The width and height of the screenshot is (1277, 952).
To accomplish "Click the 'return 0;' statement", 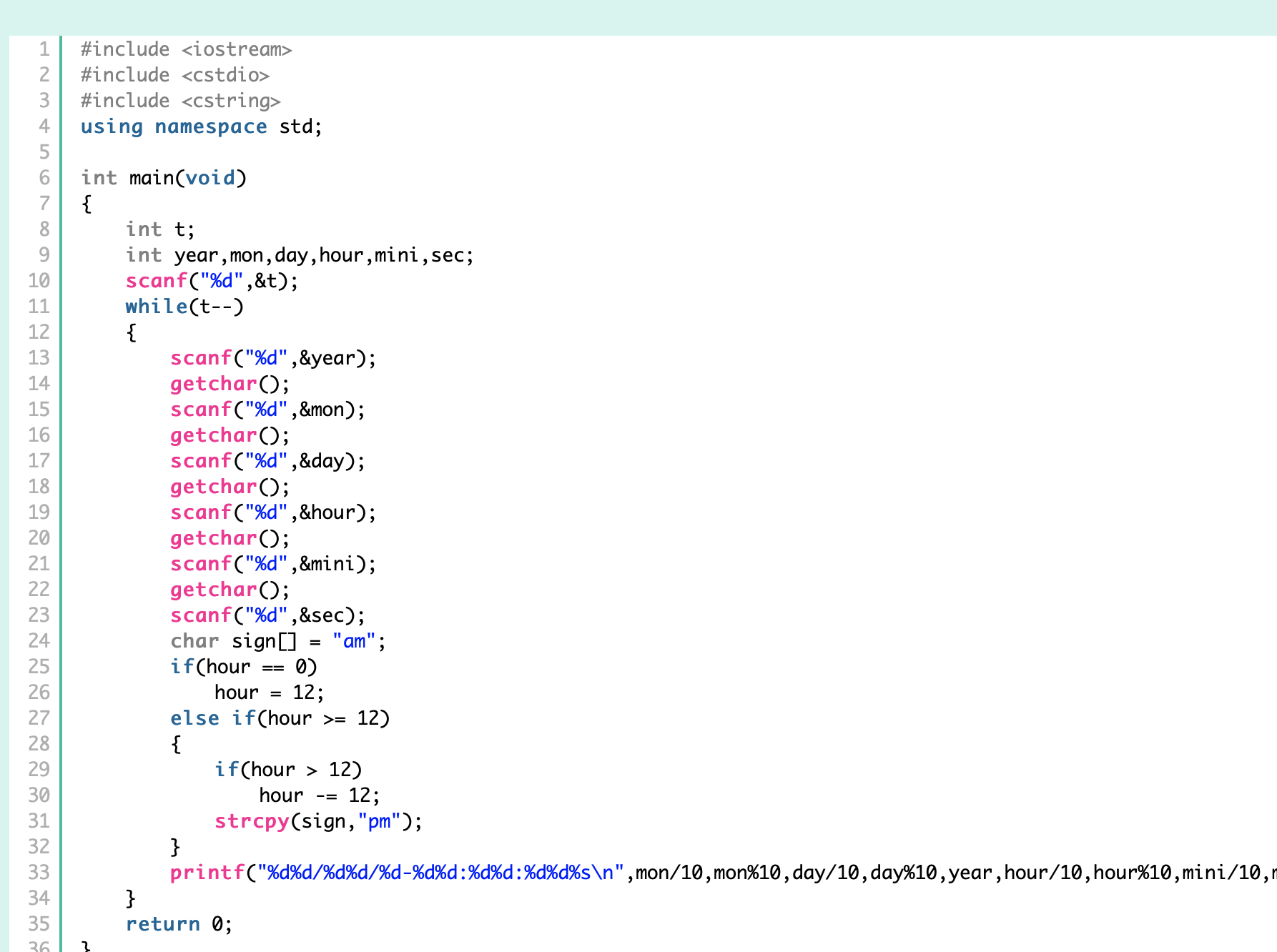I will click(179, 924).
